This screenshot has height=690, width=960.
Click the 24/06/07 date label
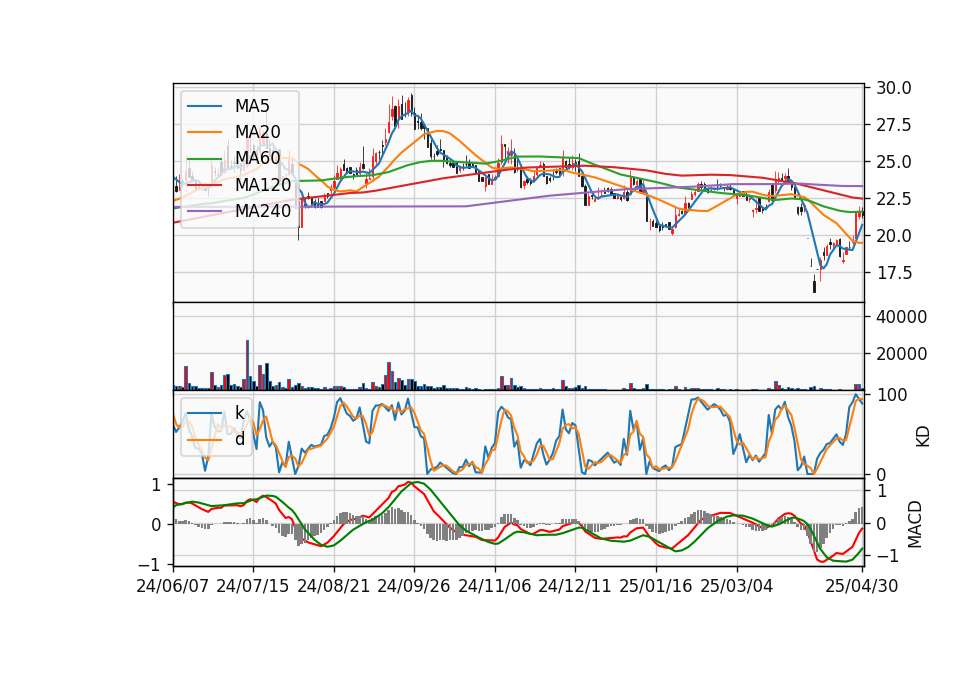(x=173, y=586)
